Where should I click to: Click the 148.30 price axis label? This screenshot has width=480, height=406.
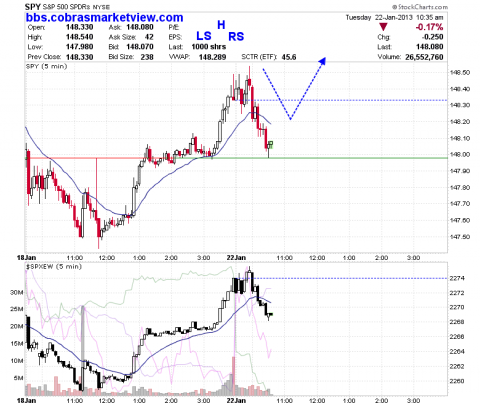point(460,105)
